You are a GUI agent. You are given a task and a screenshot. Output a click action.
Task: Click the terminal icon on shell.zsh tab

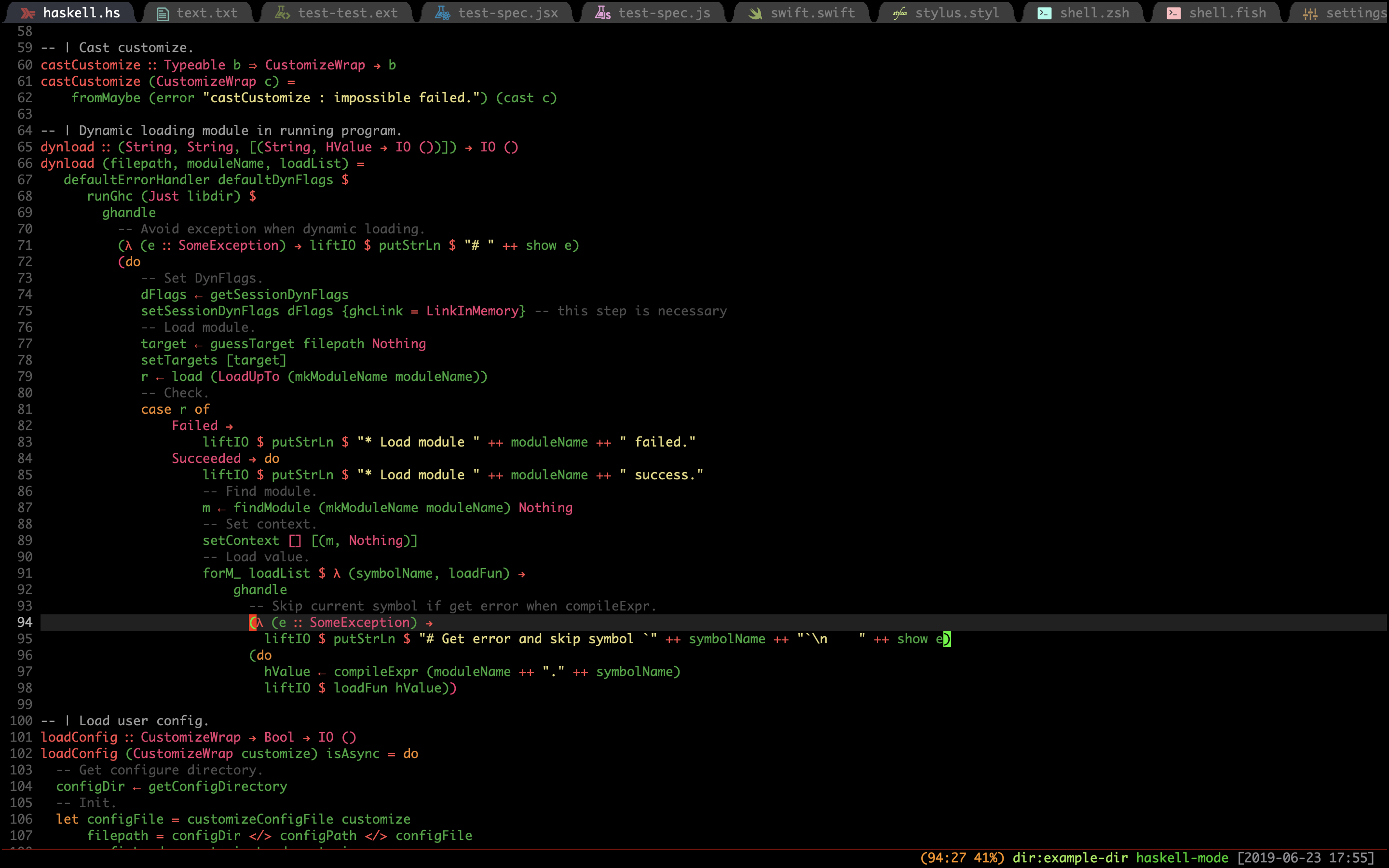click(x=1045, y=13)
